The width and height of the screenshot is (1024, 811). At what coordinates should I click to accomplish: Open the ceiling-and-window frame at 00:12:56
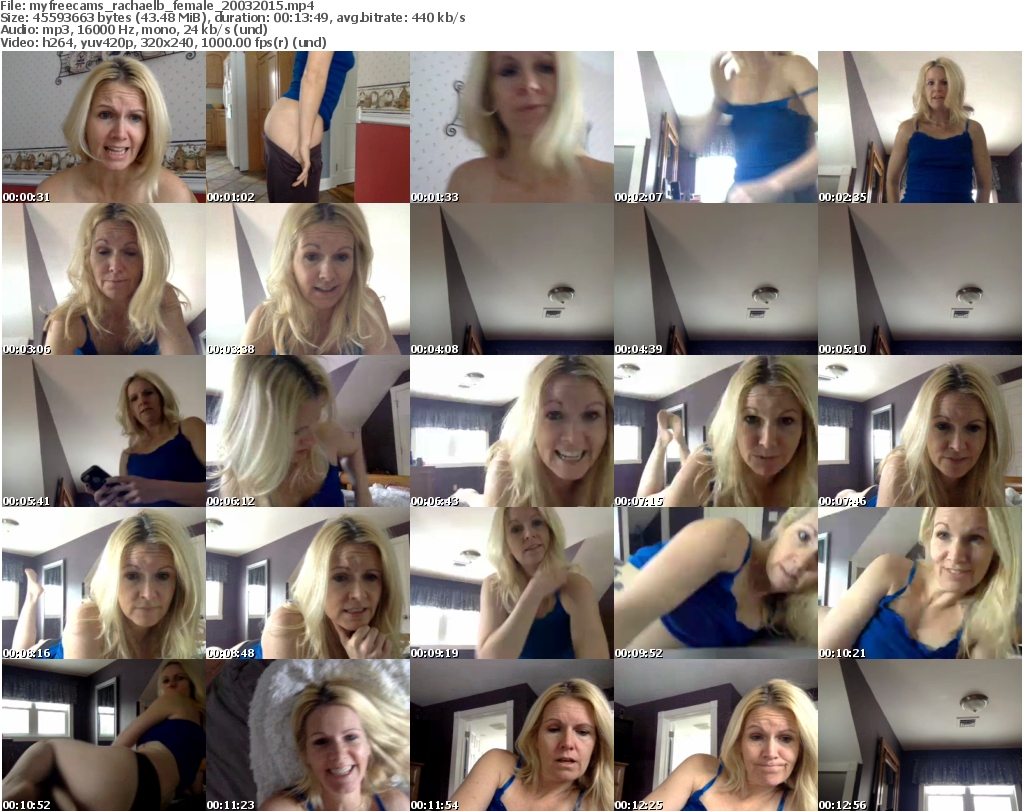tap(920, 735)
